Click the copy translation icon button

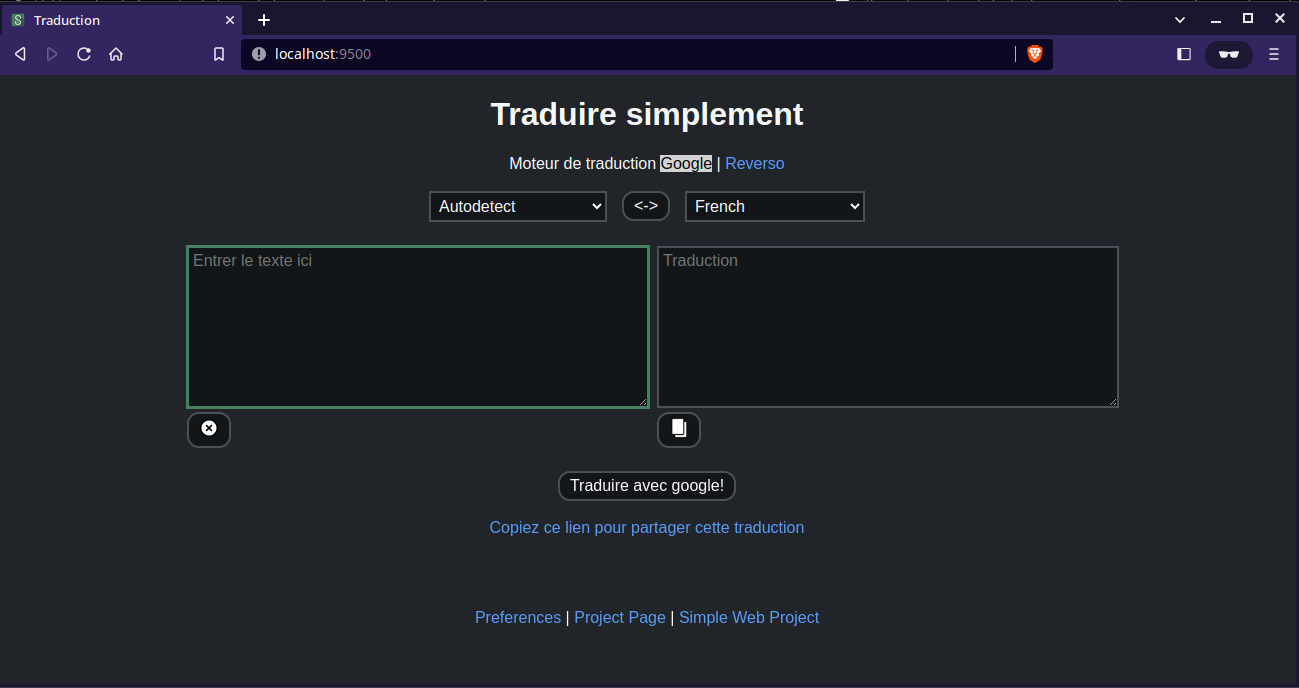click(679, 429)
